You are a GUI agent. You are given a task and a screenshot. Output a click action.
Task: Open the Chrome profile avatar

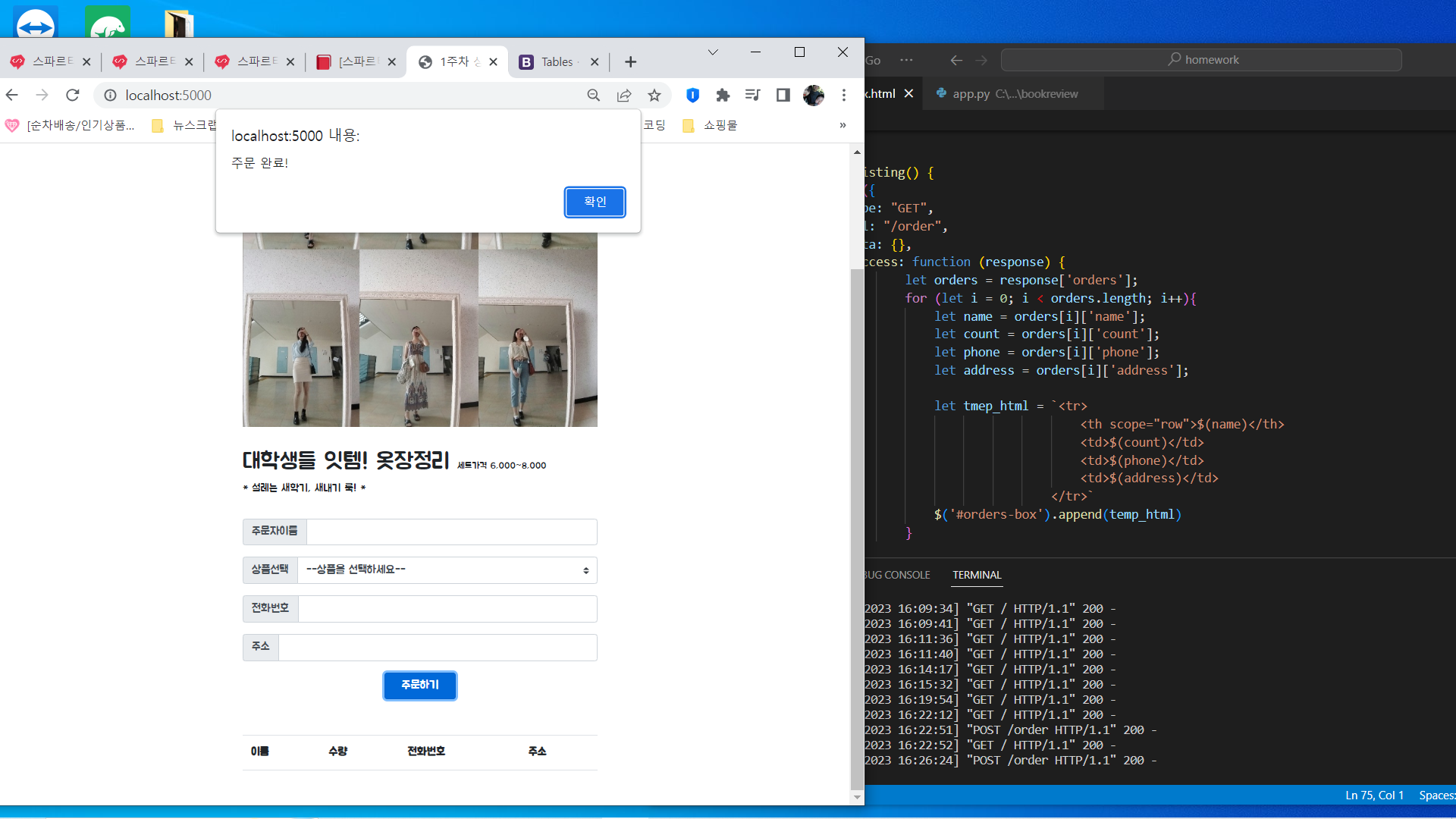(x=814, y=95)
